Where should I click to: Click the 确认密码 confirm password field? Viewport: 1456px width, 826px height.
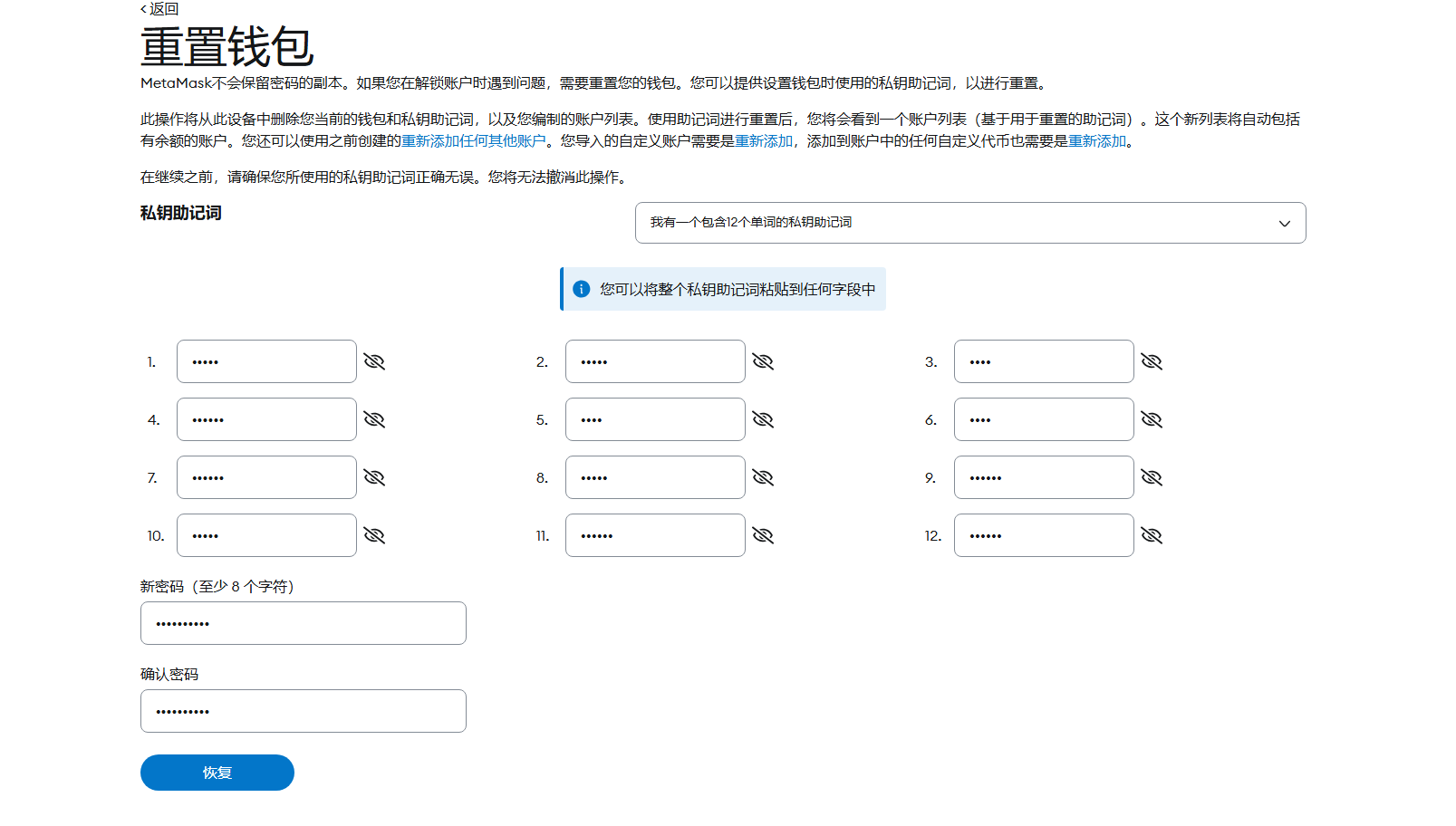point(304,711)
